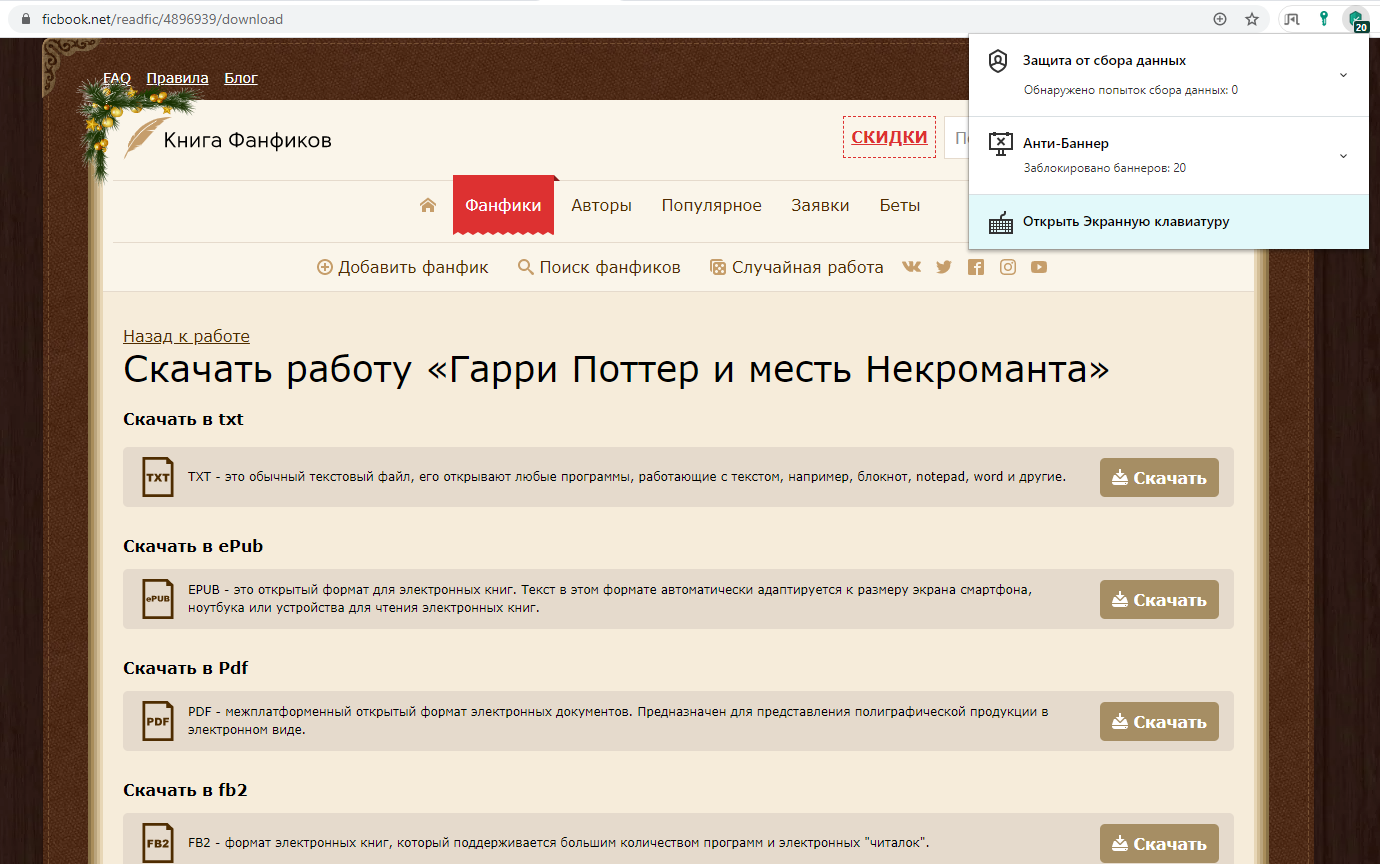Click the Анти-Баннер title text
The width and height of the screenshot is (1380, 864).
tap(1065, 143)
